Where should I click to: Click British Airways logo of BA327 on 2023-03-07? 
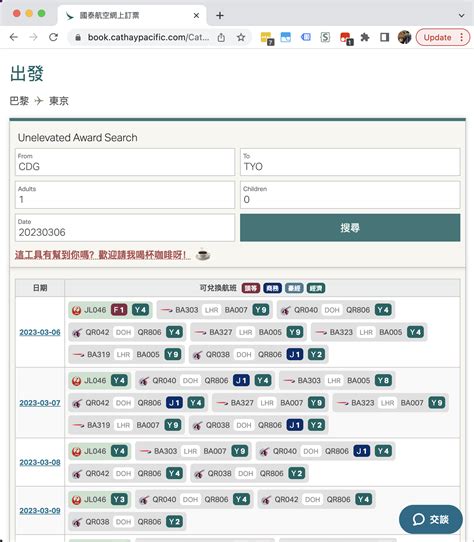click(x=222, y=403)
